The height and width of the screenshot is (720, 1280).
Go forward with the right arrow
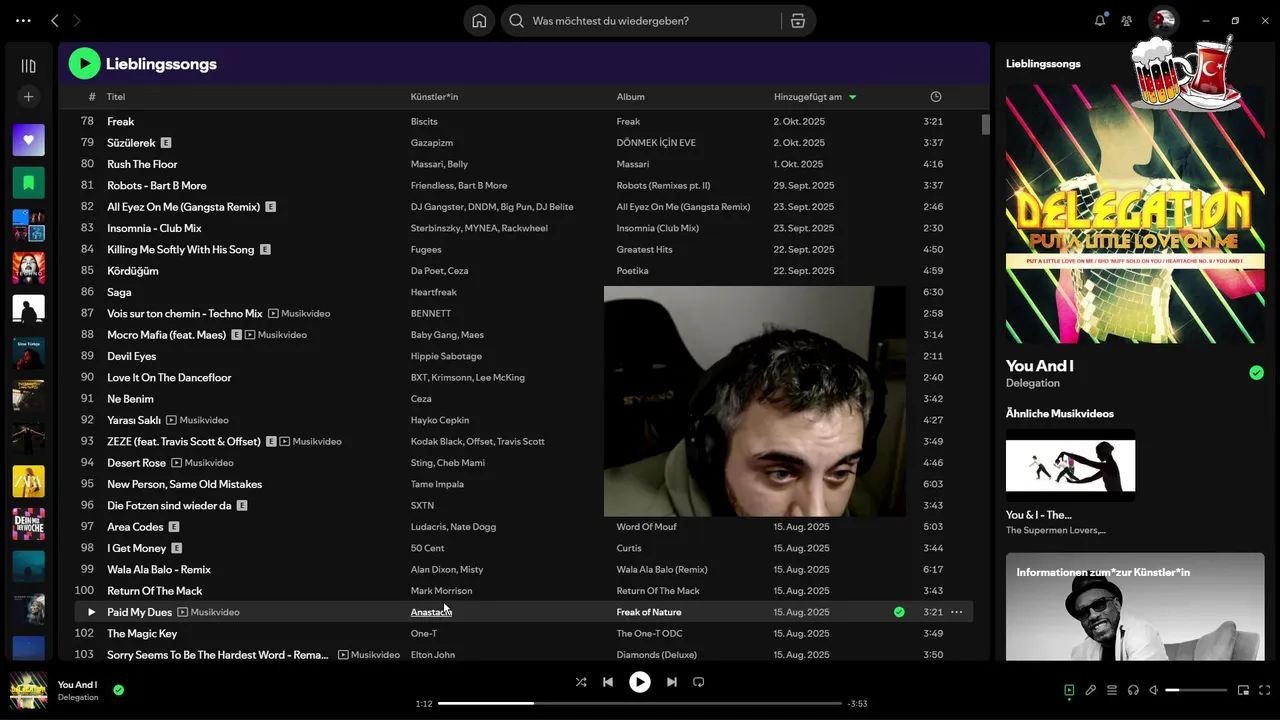point(77,20)
